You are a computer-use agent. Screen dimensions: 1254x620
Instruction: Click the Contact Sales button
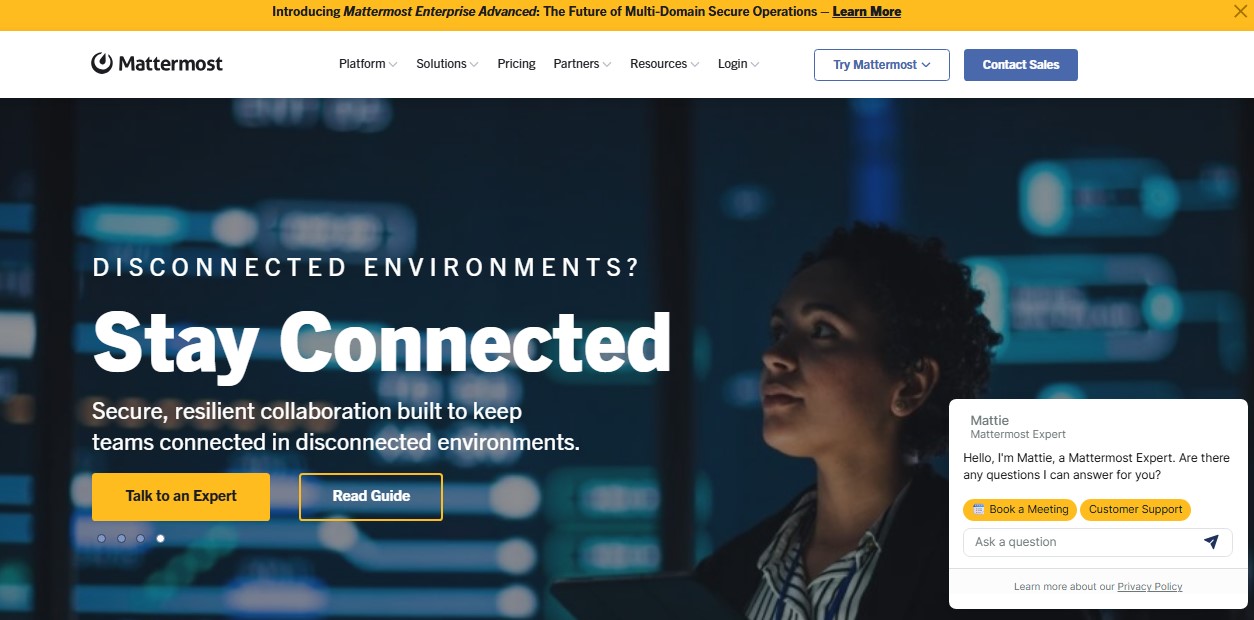point(1021,65)
